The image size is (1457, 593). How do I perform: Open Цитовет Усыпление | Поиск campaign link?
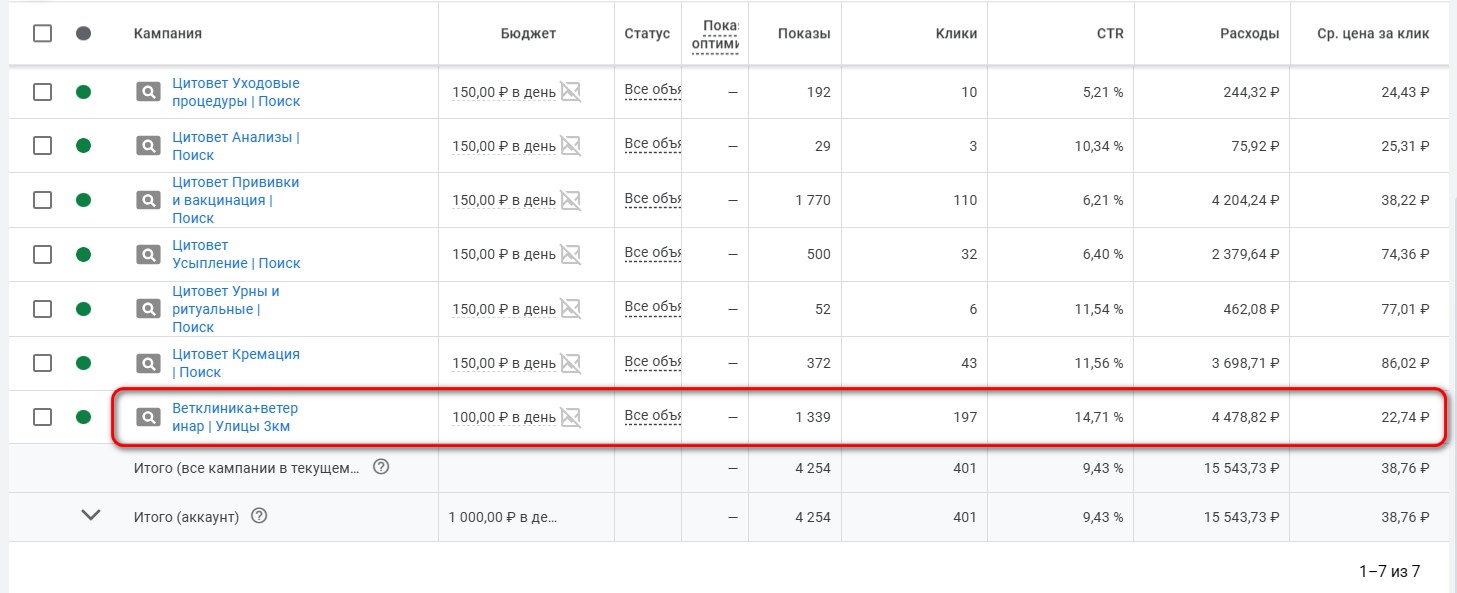[x=236, y=254]
